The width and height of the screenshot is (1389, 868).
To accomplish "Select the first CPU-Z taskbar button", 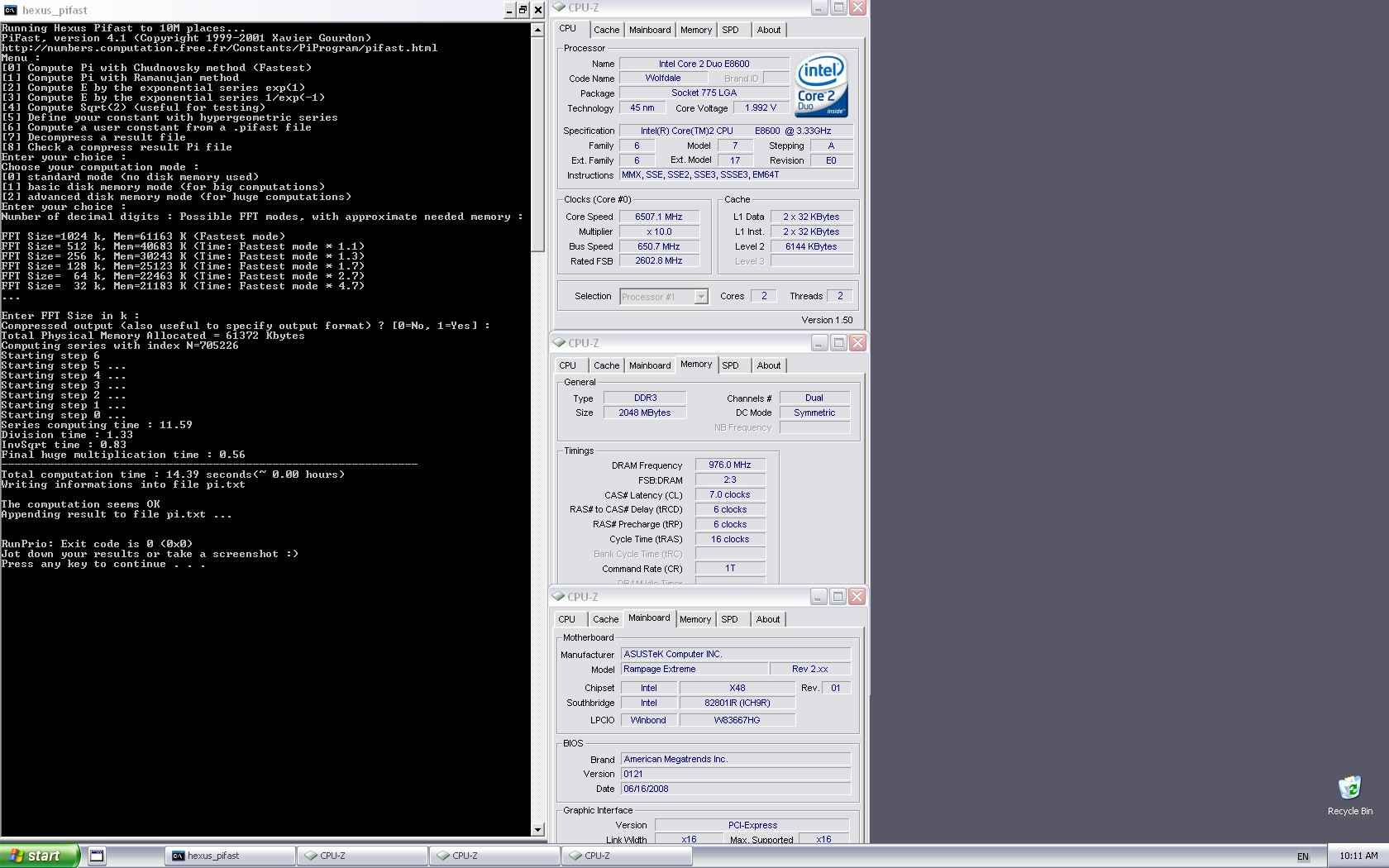I will coord(363,856).
